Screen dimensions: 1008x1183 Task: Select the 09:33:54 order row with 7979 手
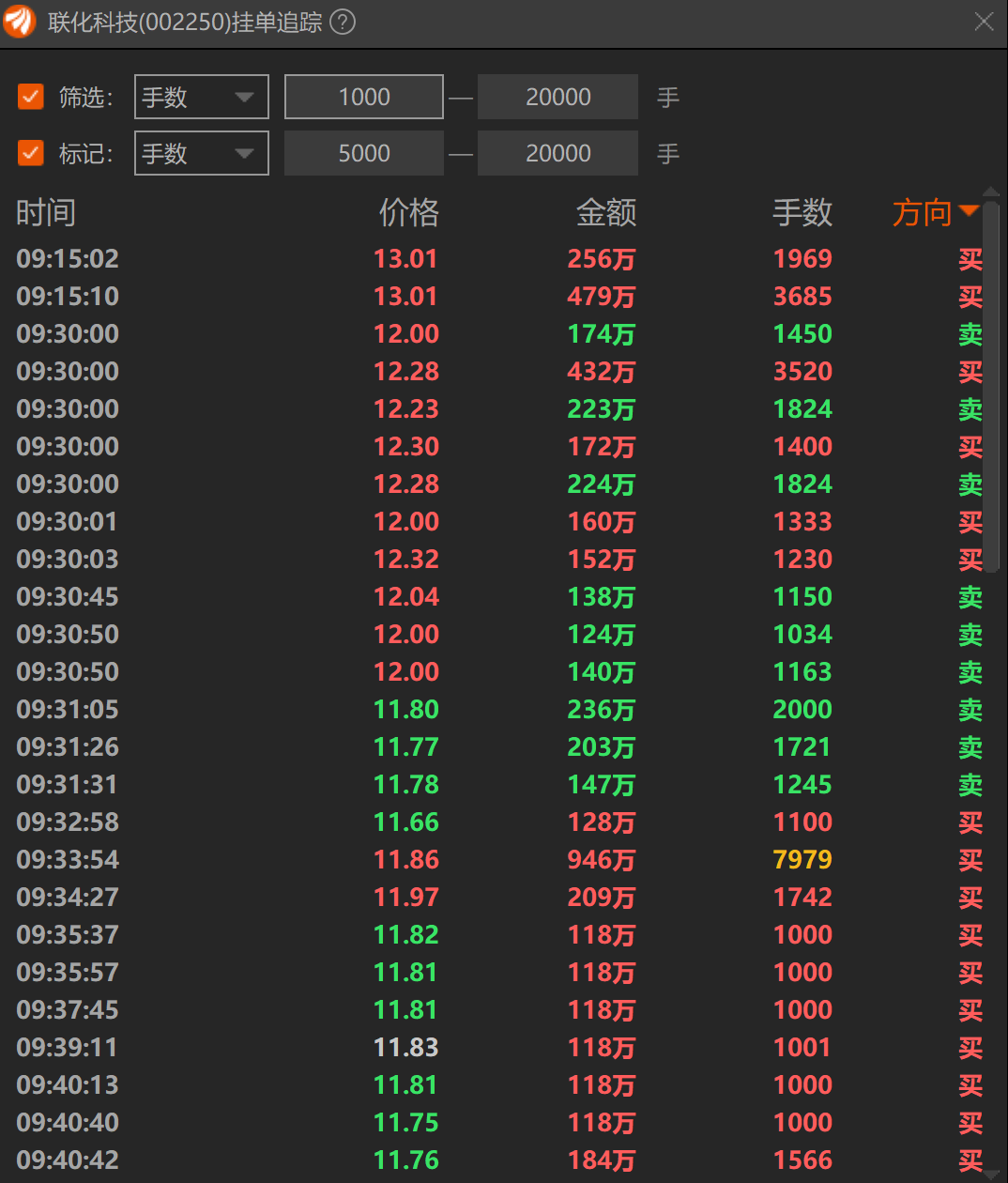click(x=499, y=859)
